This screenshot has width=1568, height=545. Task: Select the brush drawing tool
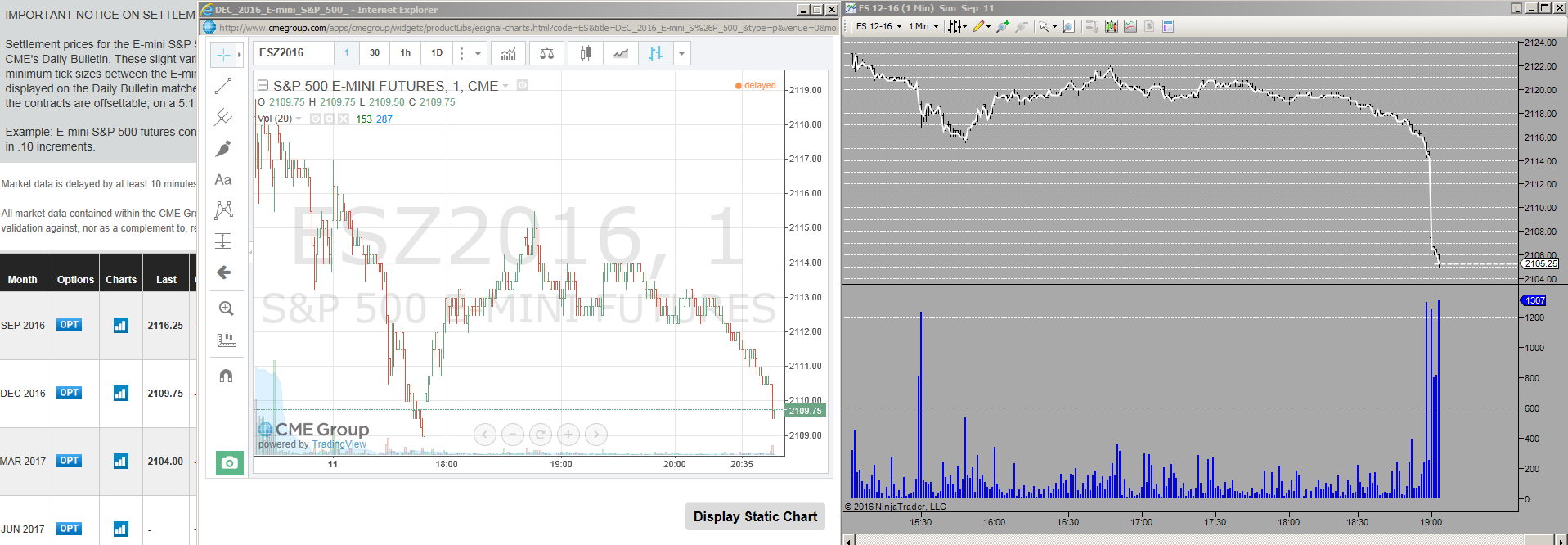[223, 148]
